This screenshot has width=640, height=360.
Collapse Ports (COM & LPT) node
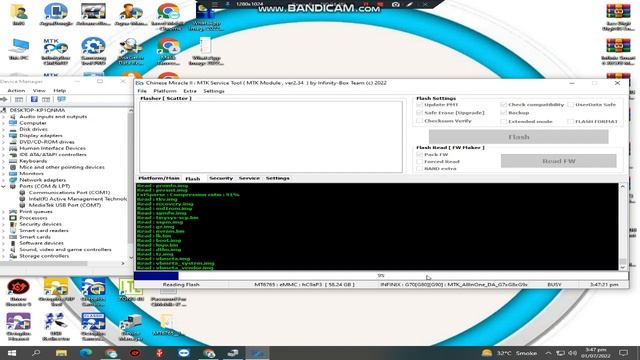coord(4,186)
